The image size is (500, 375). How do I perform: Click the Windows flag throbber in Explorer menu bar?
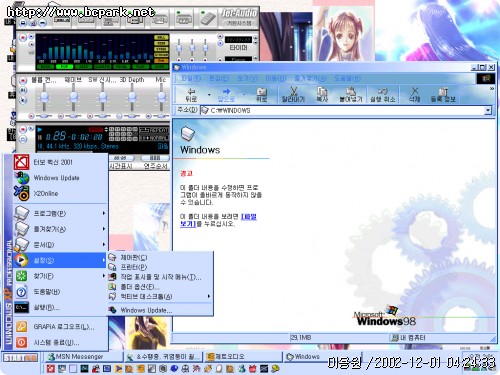(x=486, y=79)
